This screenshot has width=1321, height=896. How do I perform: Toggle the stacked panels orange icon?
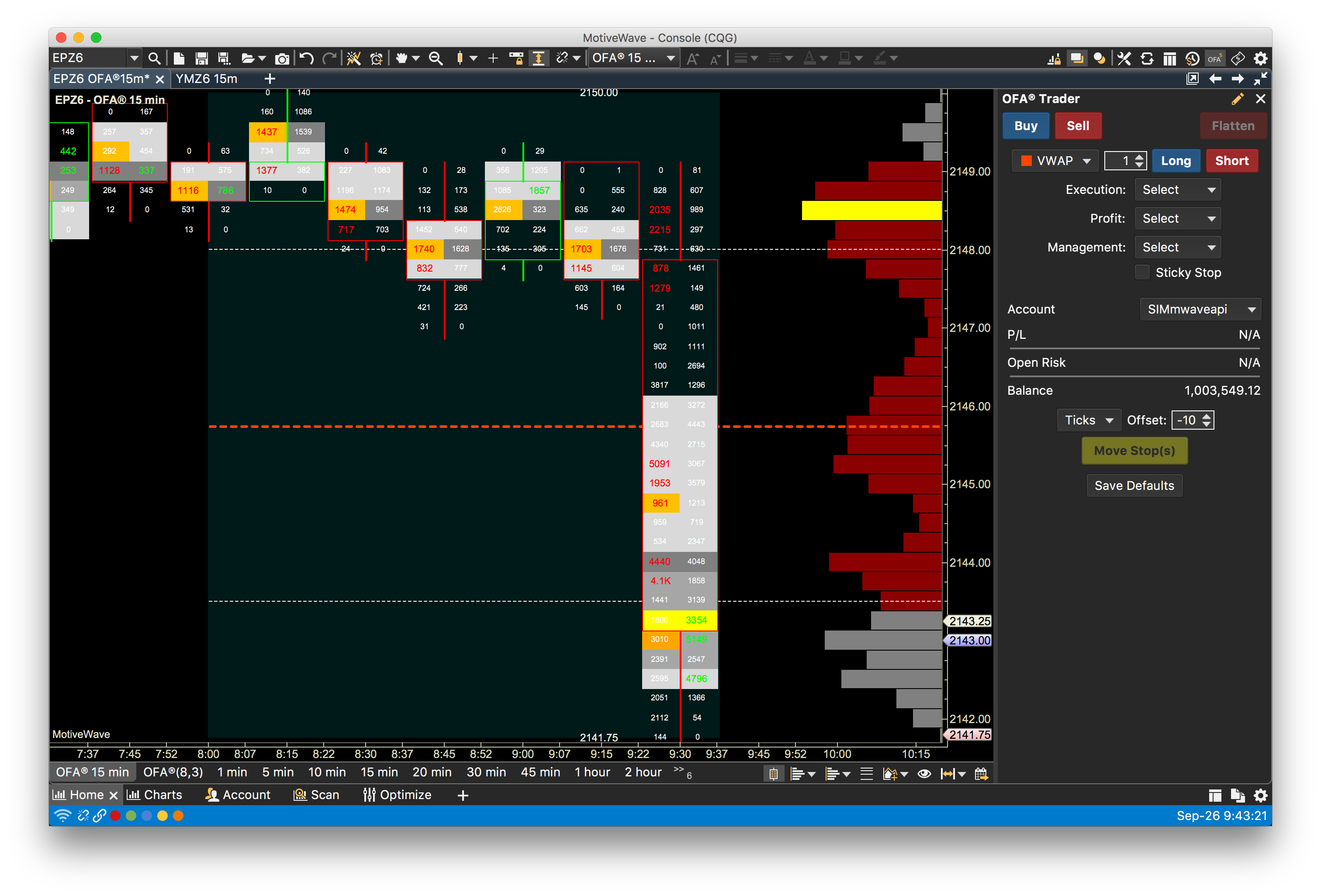pos(1076,59)
